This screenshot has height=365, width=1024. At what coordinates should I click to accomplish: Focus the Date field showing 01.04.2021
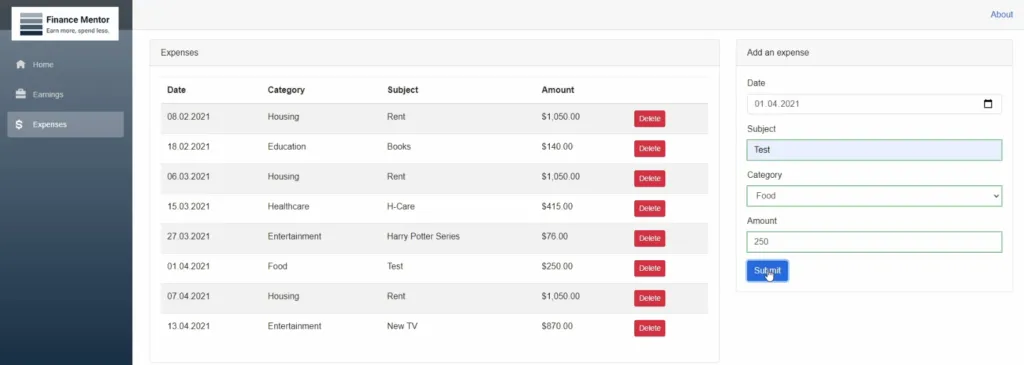pyautogui.click(x=874, y=104)
